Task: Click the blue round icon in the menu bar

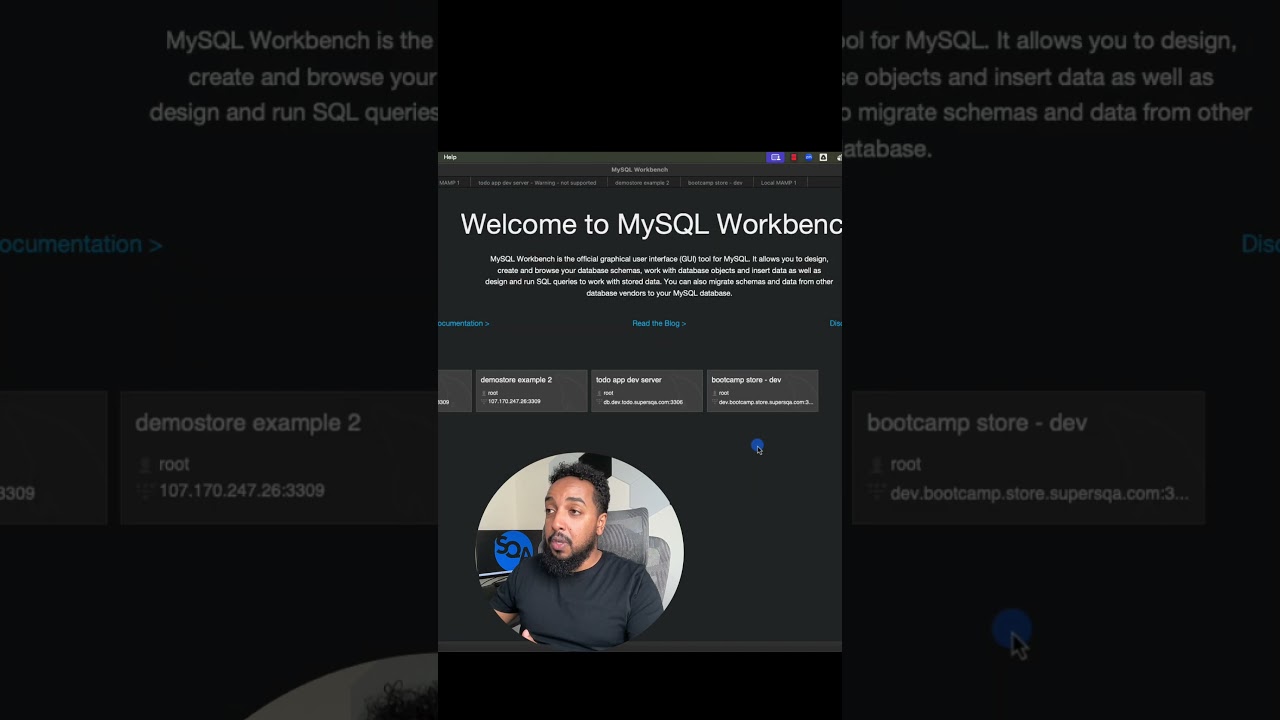Action: coord(808,157)
